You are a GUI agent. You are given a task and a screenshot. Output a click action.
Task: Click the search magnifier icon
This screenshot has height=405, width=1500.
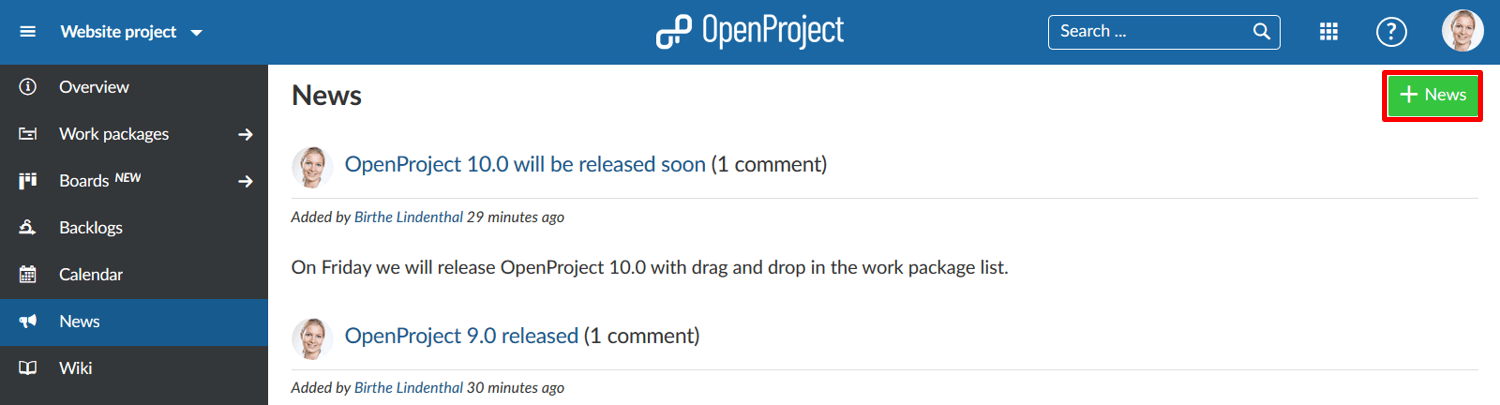1262,31
